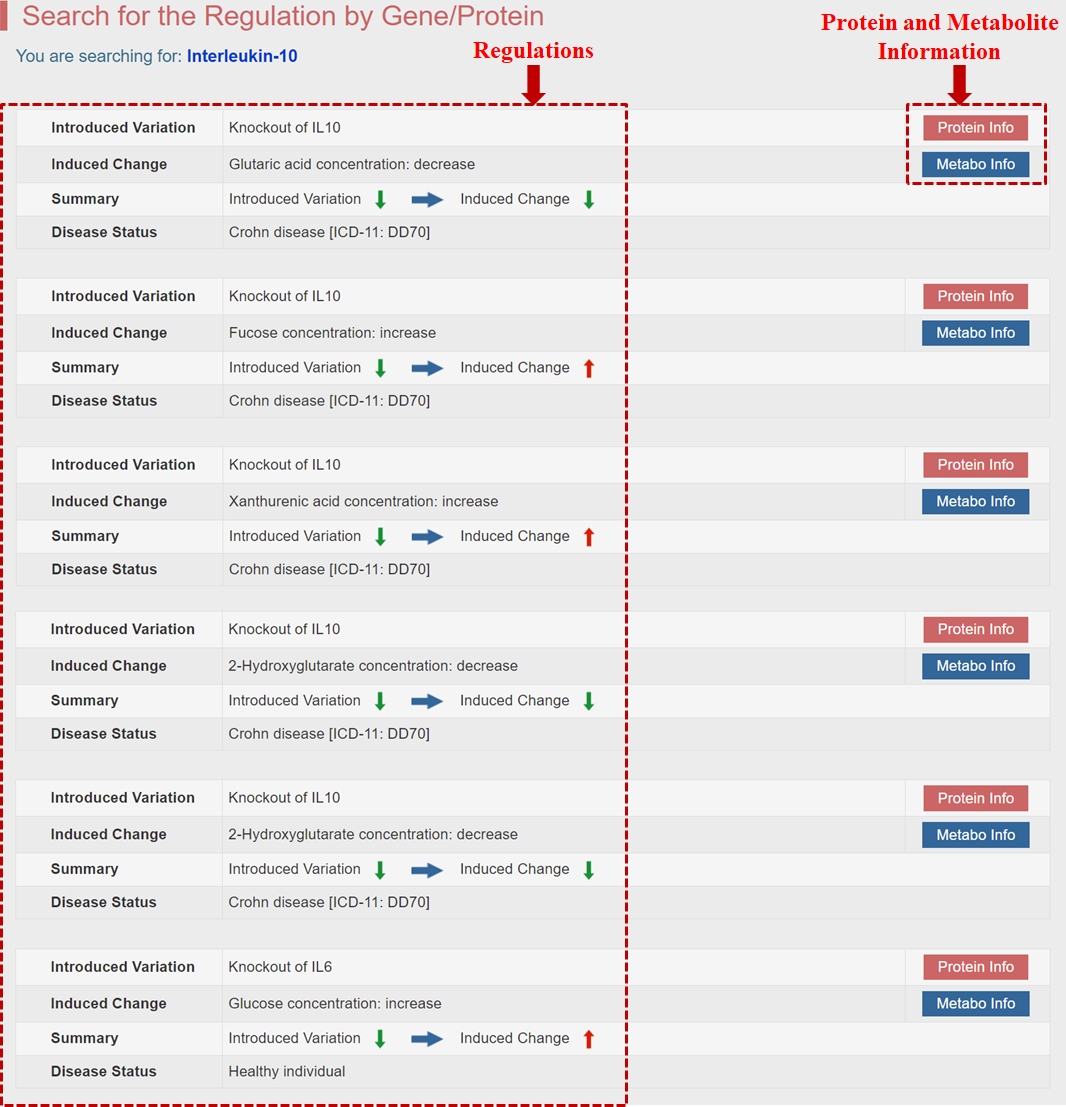
Task: Select the Knockout of IL6 text
Action: tap(280, 967)
